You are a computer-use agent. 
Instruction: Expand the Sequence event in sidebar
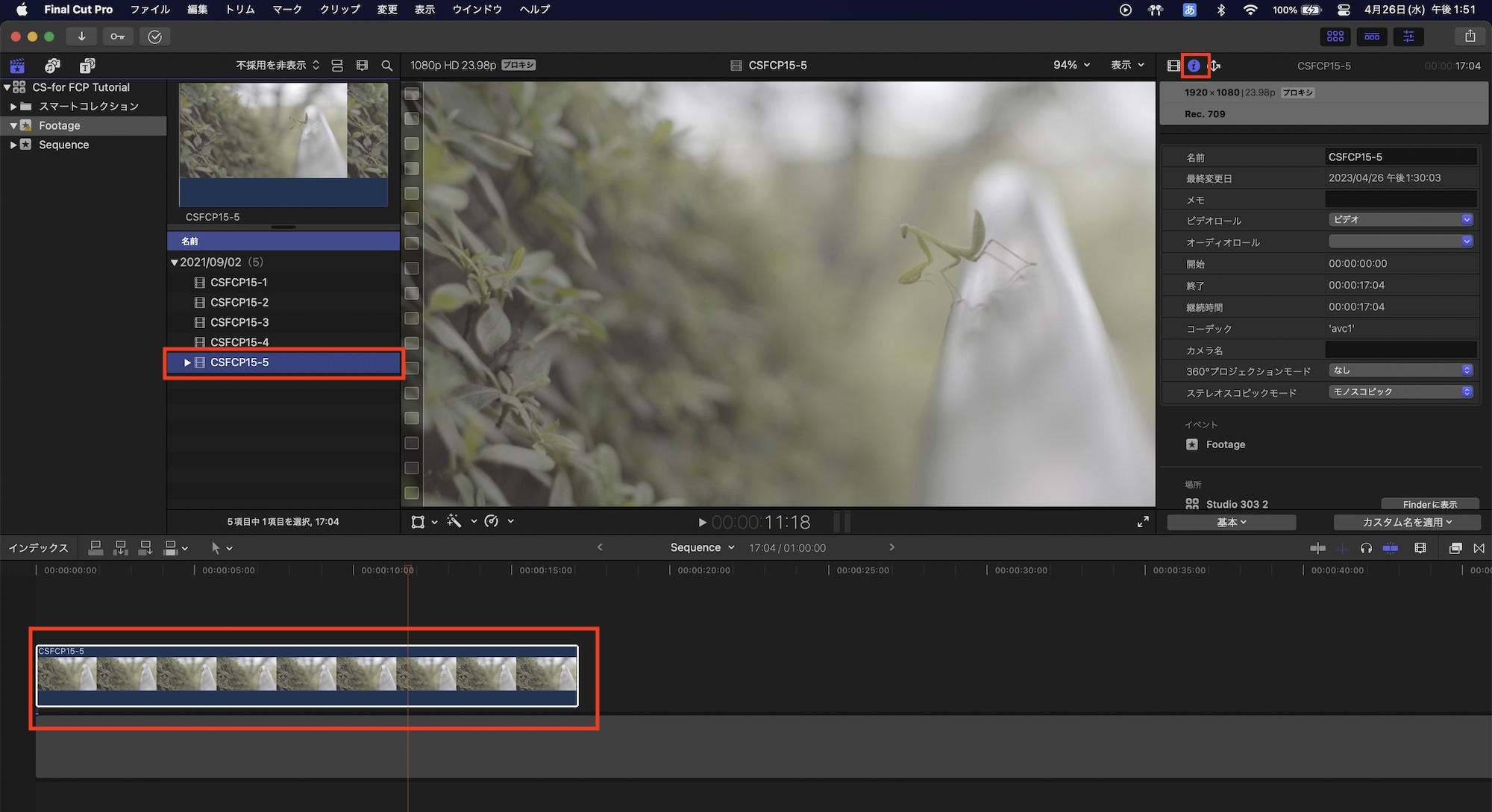point(13,145)
